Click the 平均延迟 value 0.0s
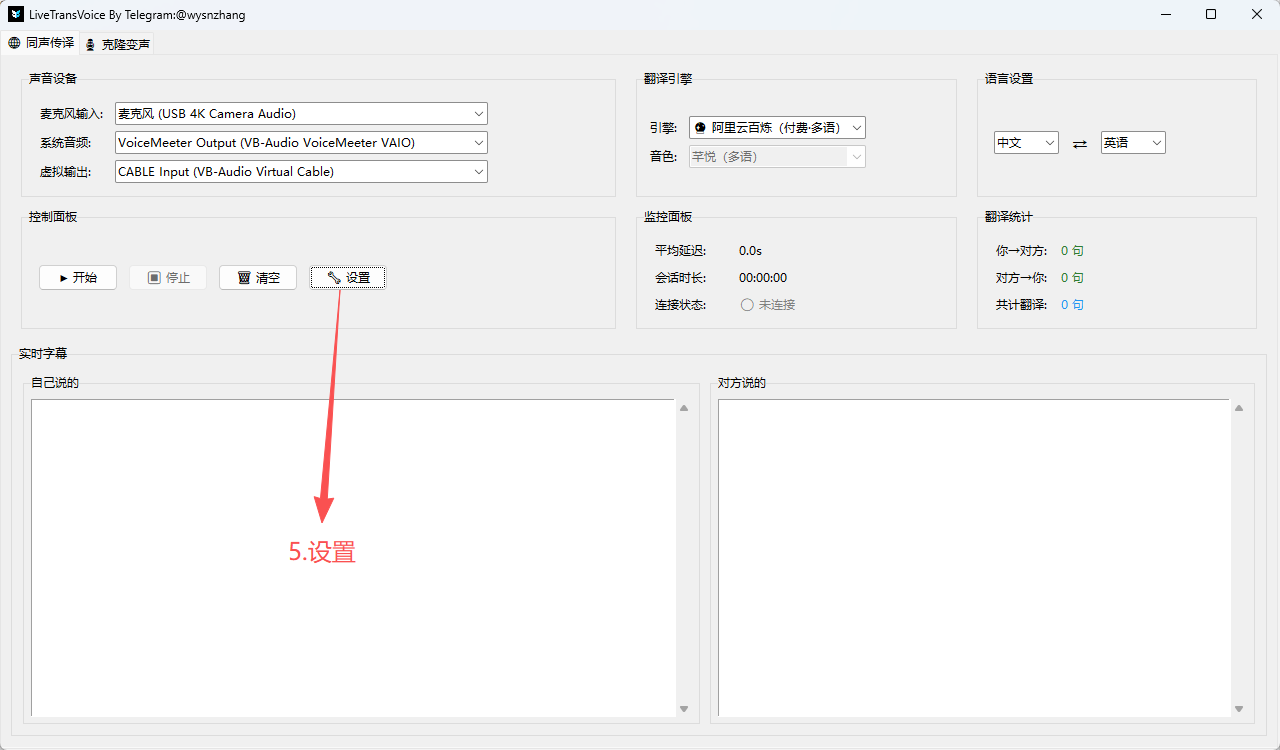This screenshot has height=750, width=1280. pos(750,251)
